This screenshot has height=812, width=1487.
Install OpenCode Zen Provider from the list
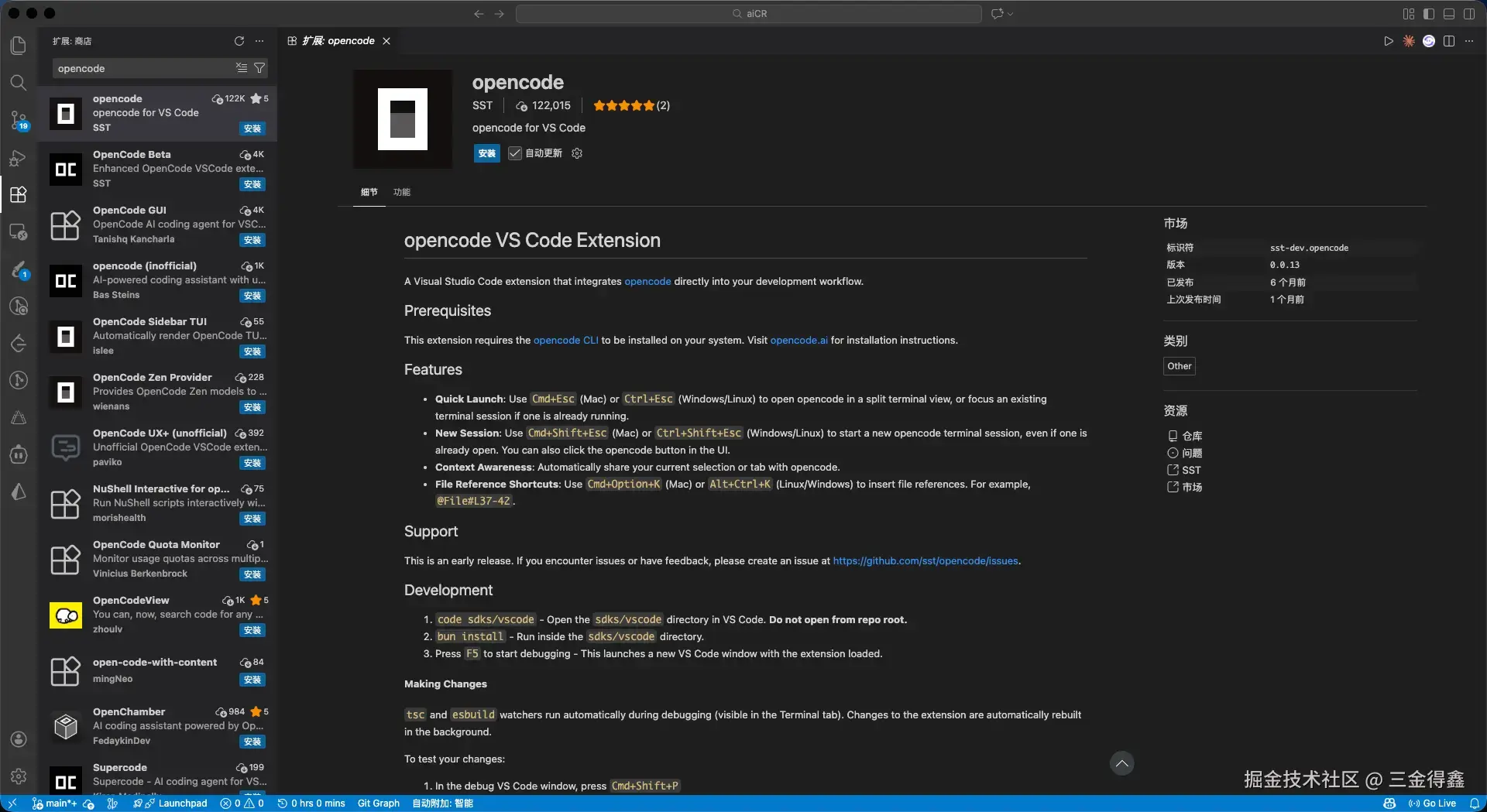(x=252, y=407)
